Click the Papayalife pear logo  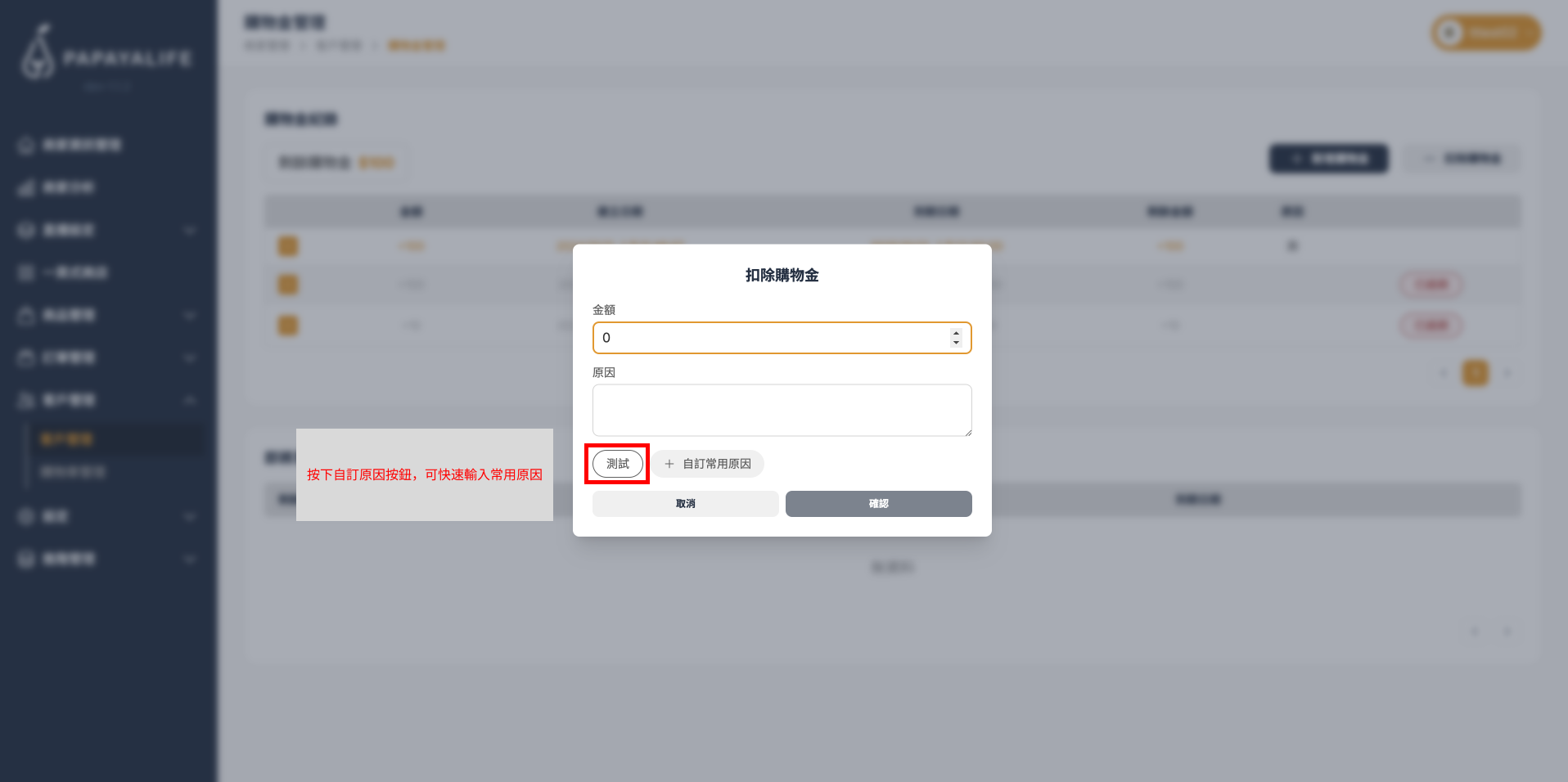(x=37, y=53)
